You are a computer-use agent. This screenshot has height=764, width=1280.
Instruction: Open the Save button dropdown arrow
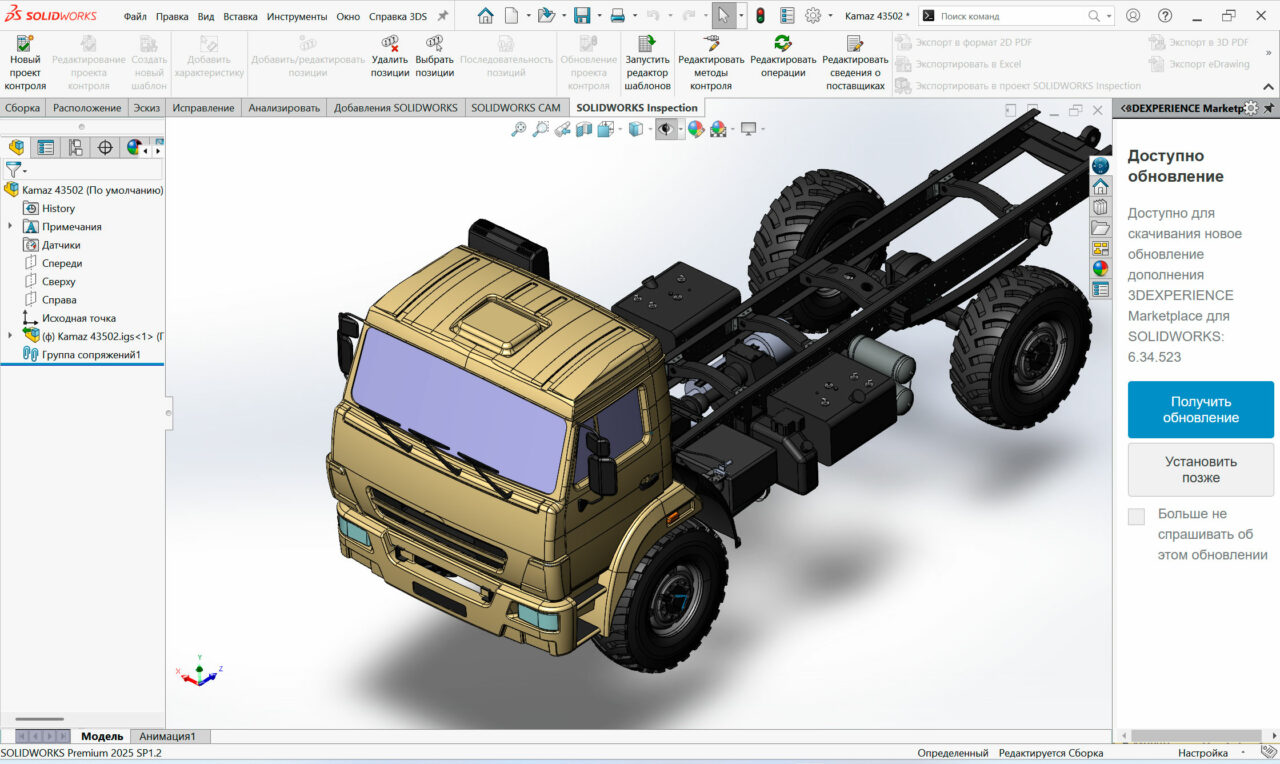(x=599, y=16)
